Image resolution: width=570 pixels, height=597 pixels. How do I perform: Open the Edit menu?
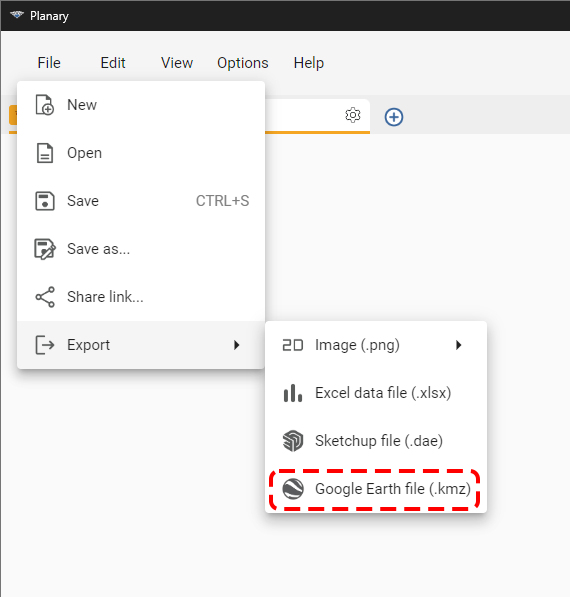click(113, 63)
